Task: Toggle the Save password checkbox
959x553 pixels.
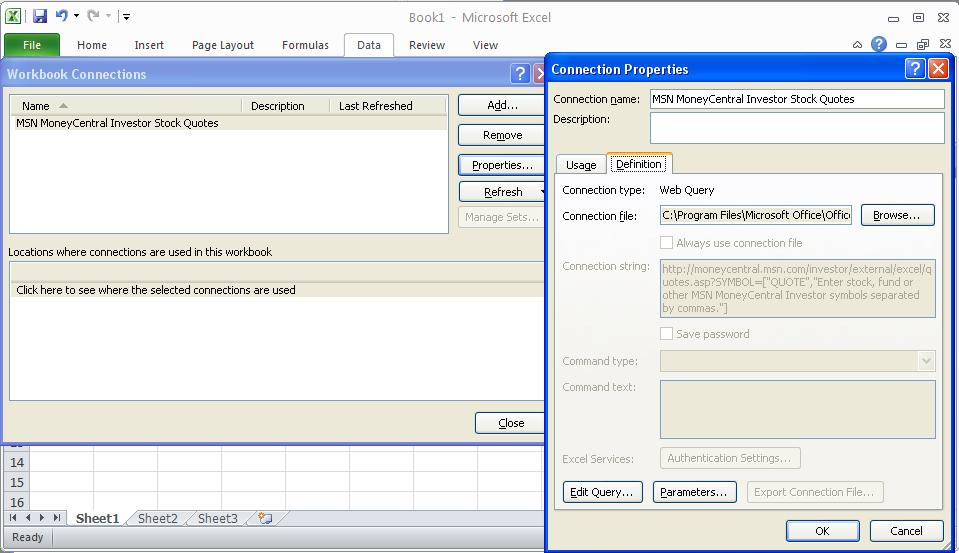Action: 667,334
